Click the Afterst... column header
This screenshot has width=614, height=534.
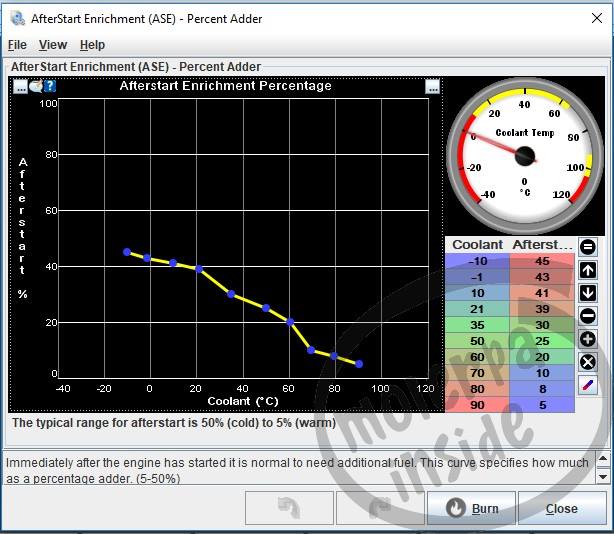click(x=542, y=245)
